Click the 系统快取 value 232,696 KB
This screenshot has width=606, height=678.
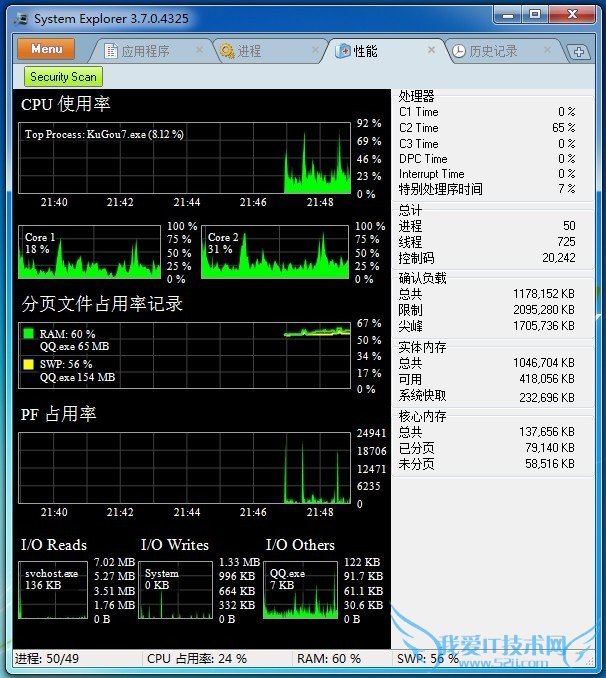pos(547,397)
